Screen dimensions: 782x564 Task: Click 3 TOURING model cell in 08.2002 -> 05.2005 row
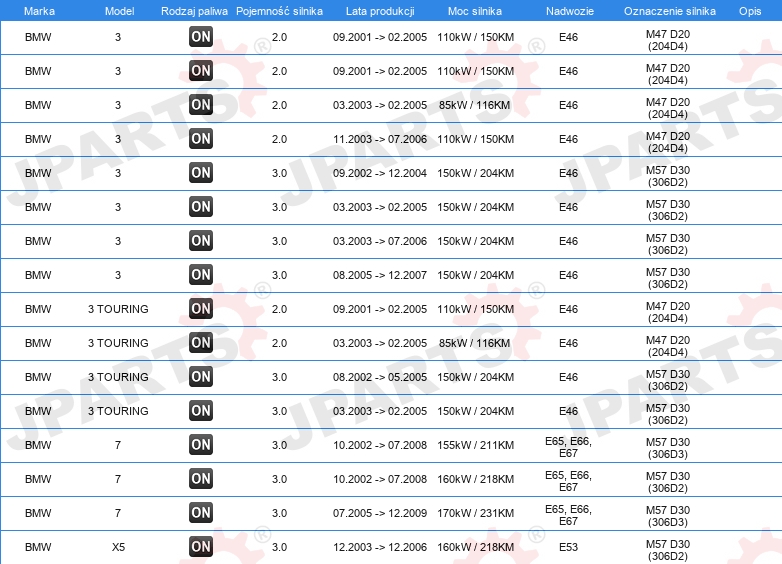118,377
